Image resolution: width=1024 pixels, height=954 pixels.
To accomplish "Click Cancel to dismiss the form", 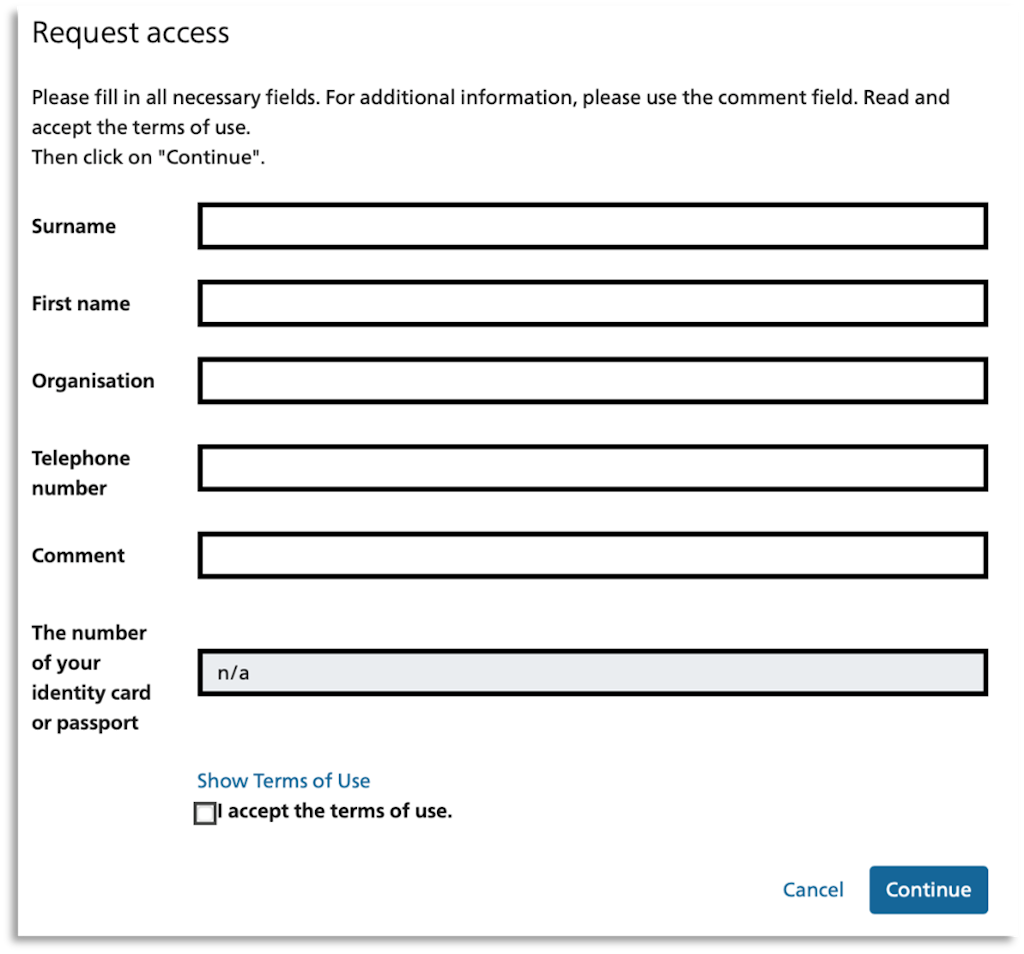I will (813, 889).
